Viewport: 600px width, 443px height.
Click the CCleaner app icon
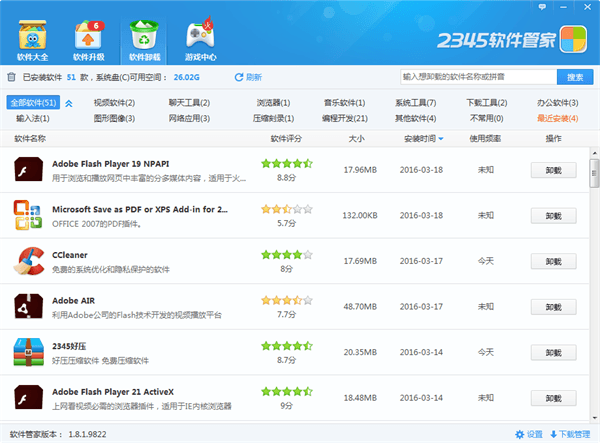tap(27, 262)
